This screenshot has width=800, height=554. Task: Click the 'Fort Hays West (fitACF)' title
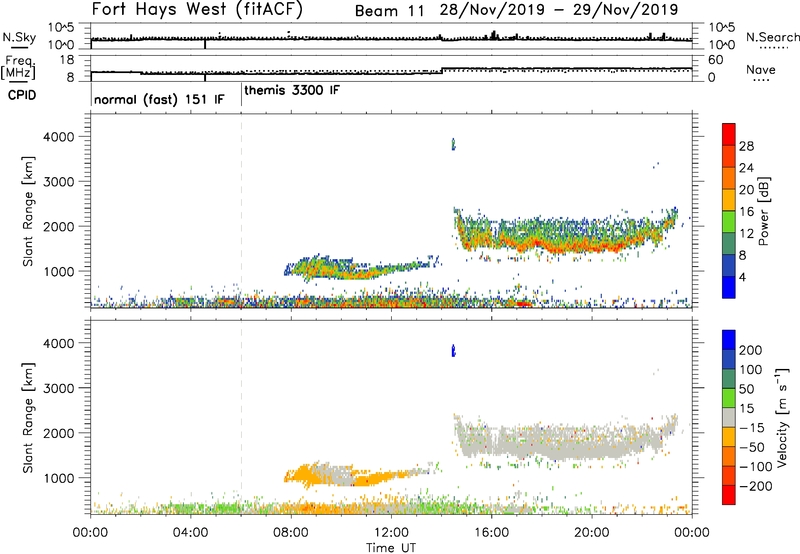[x=197, y=9]
